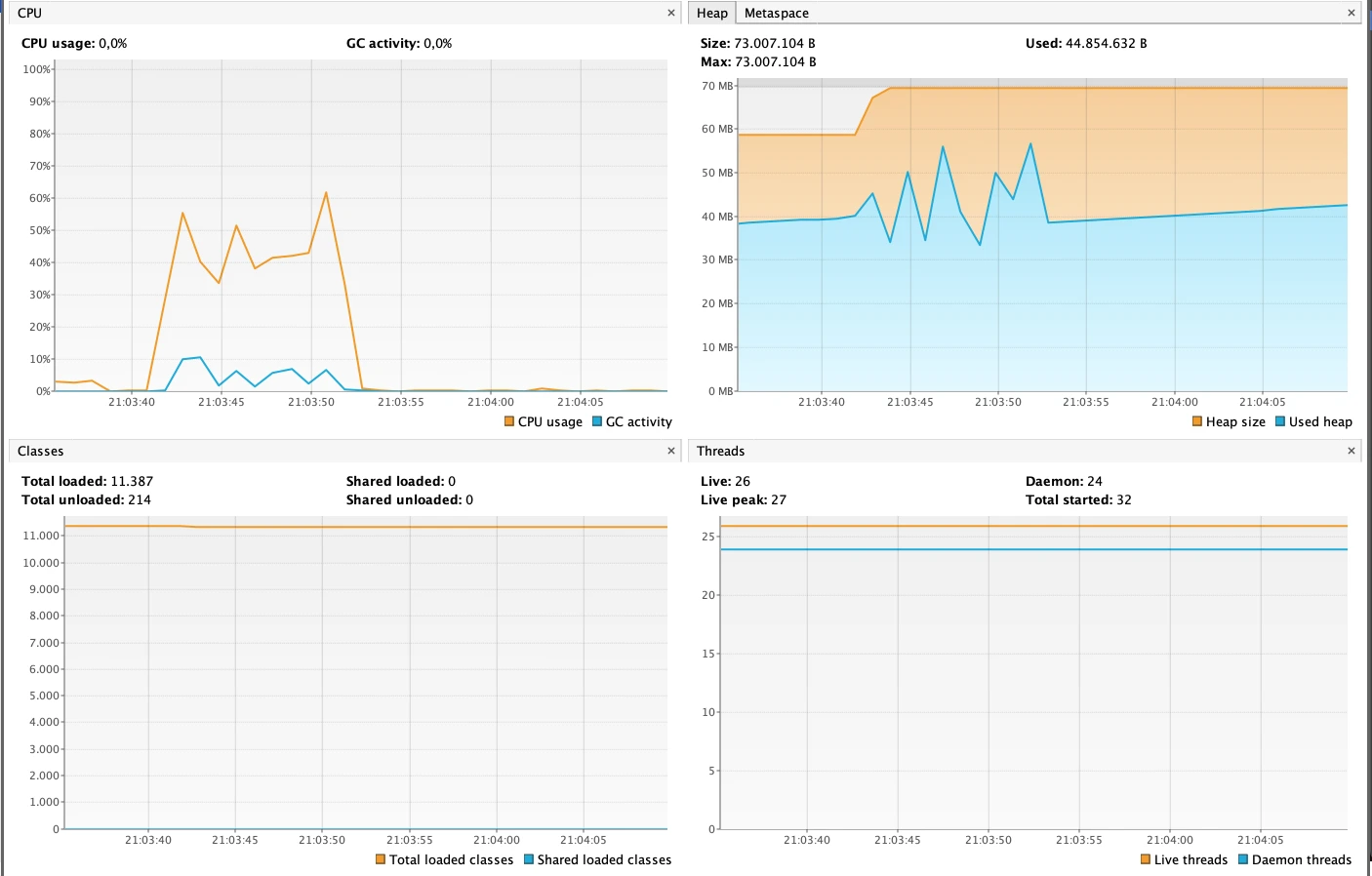Click the CPU panel title

tap(30, 14)
